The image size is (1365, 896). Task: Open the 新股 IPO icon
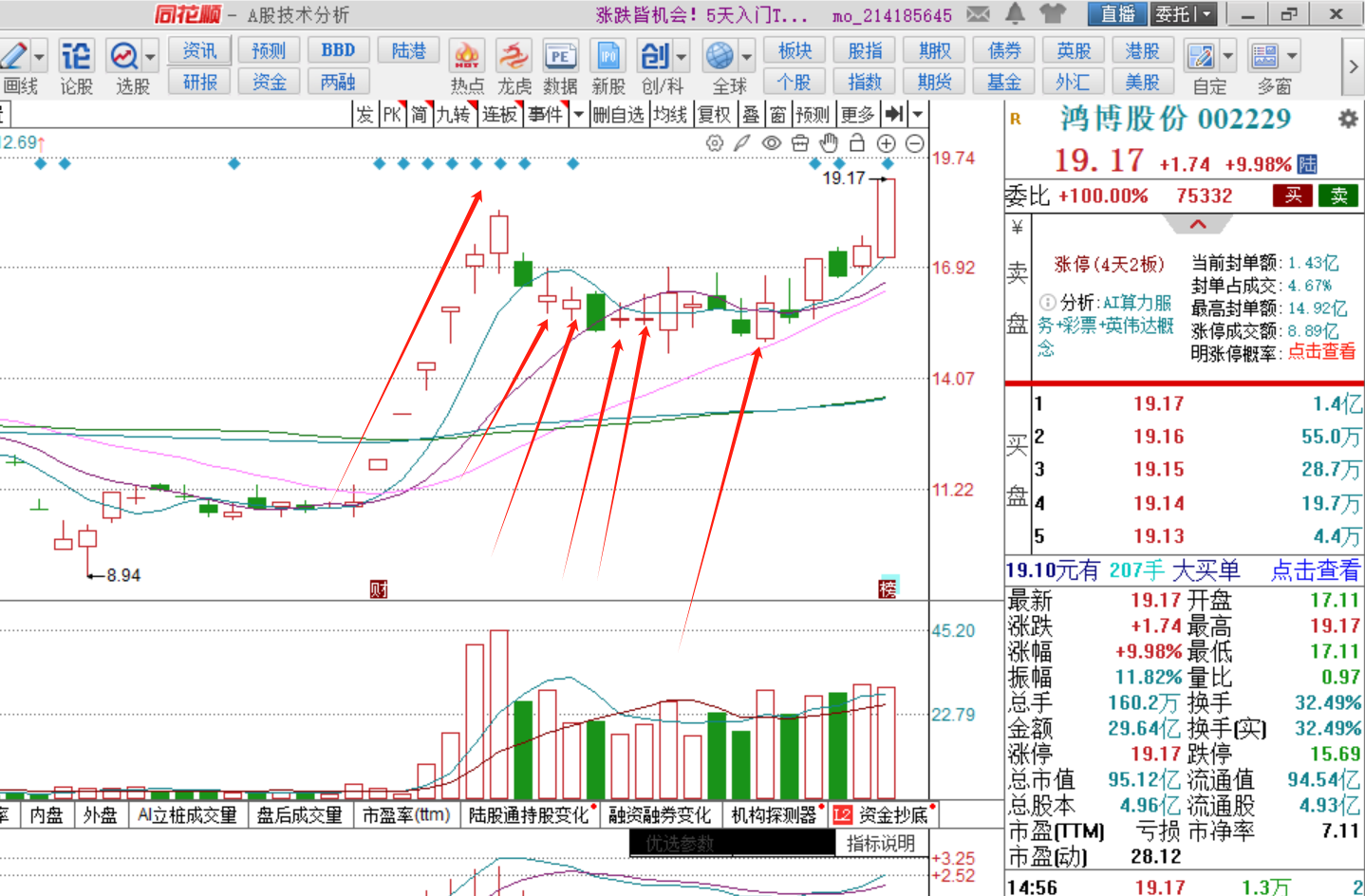coord(608,56)
